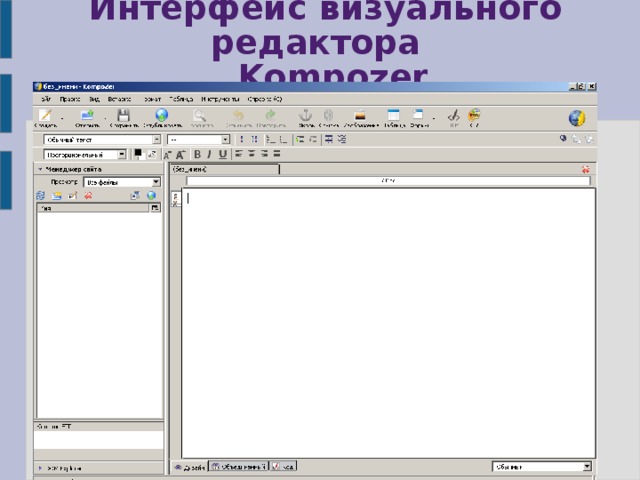Click the site manager globe icon
Image resolution: width=640 pixels, height=480 pixels.
click(x=151, y=196)
